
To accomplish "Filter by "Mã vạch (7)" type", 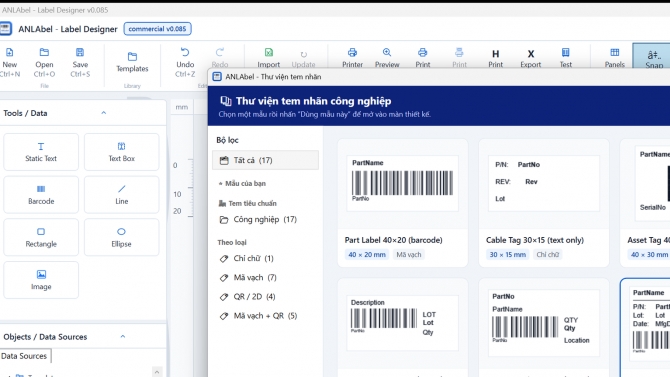I will coord(248,277).
